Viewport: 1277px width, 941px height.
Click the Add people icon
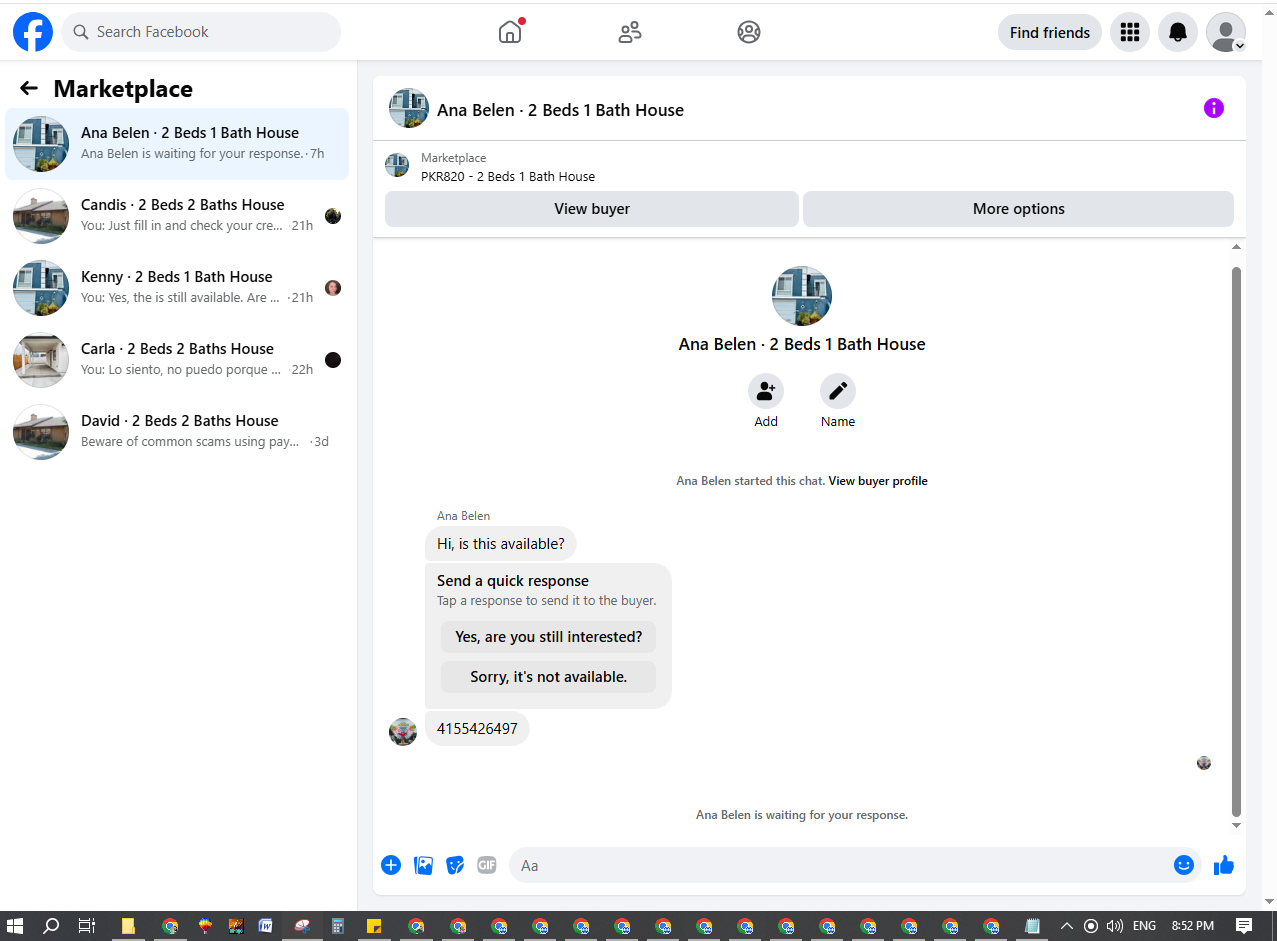pos(766,391)
